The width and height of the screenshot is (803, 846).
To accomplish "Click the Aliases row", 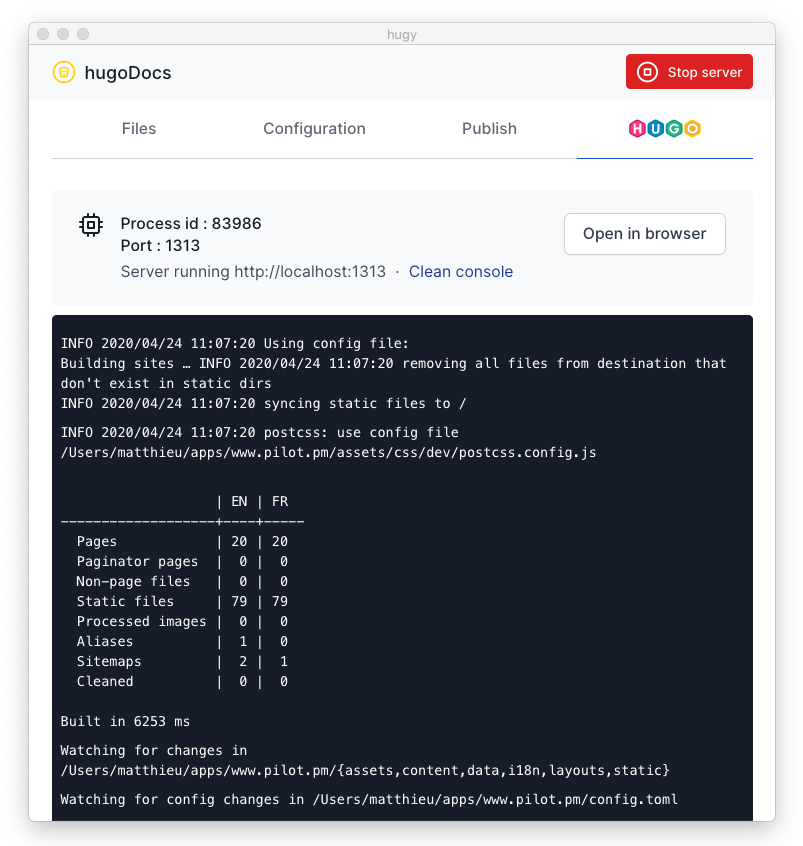I will pyautogui.click(x=182, y=641).
